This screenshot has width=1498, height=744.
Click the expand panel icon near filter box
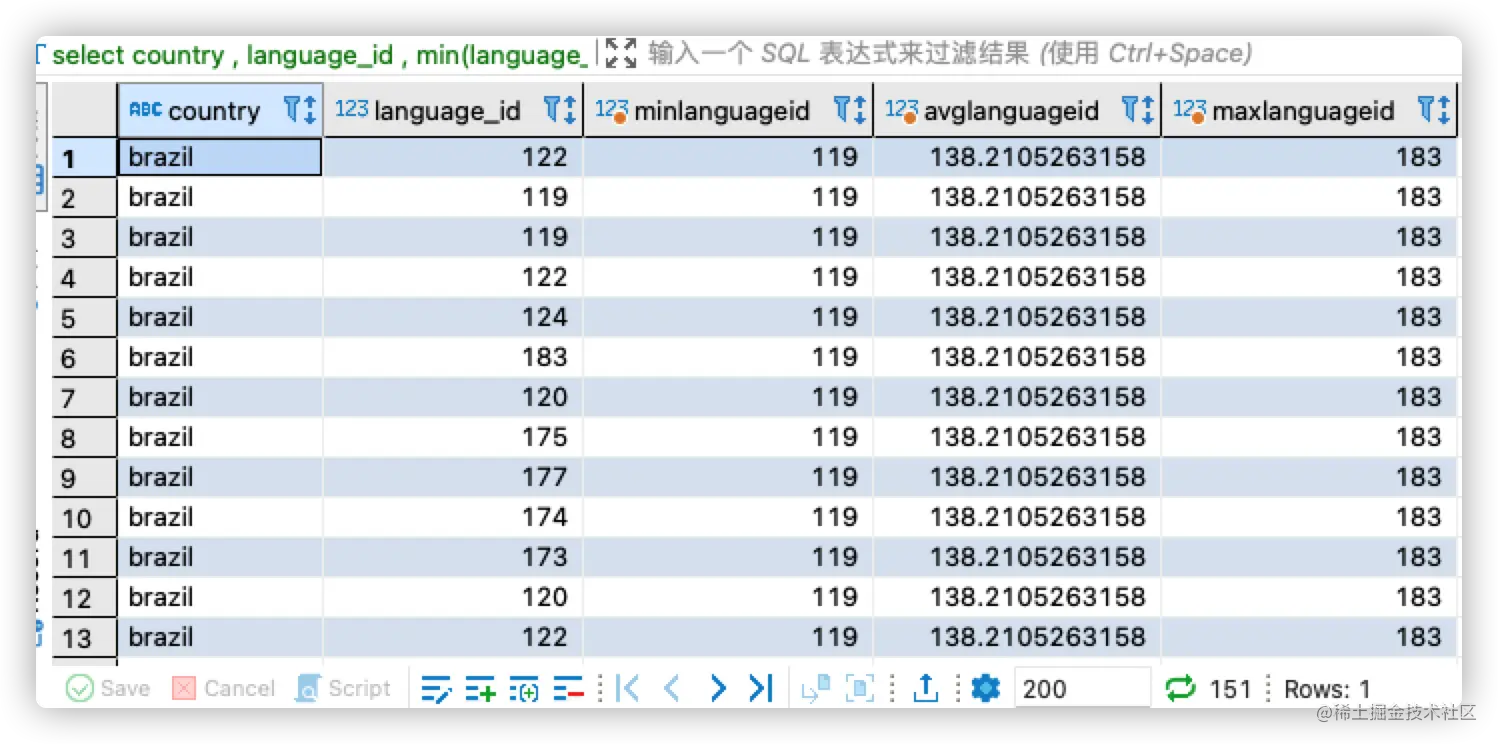tap(621, 53)
